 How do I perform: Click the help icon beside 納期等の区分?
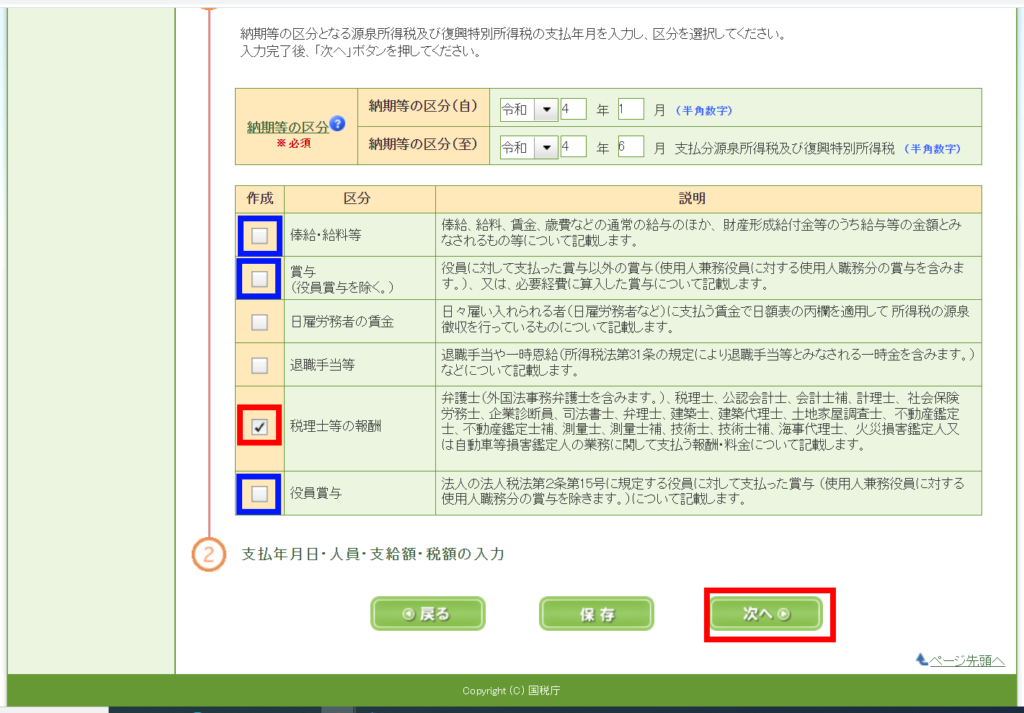337,124
